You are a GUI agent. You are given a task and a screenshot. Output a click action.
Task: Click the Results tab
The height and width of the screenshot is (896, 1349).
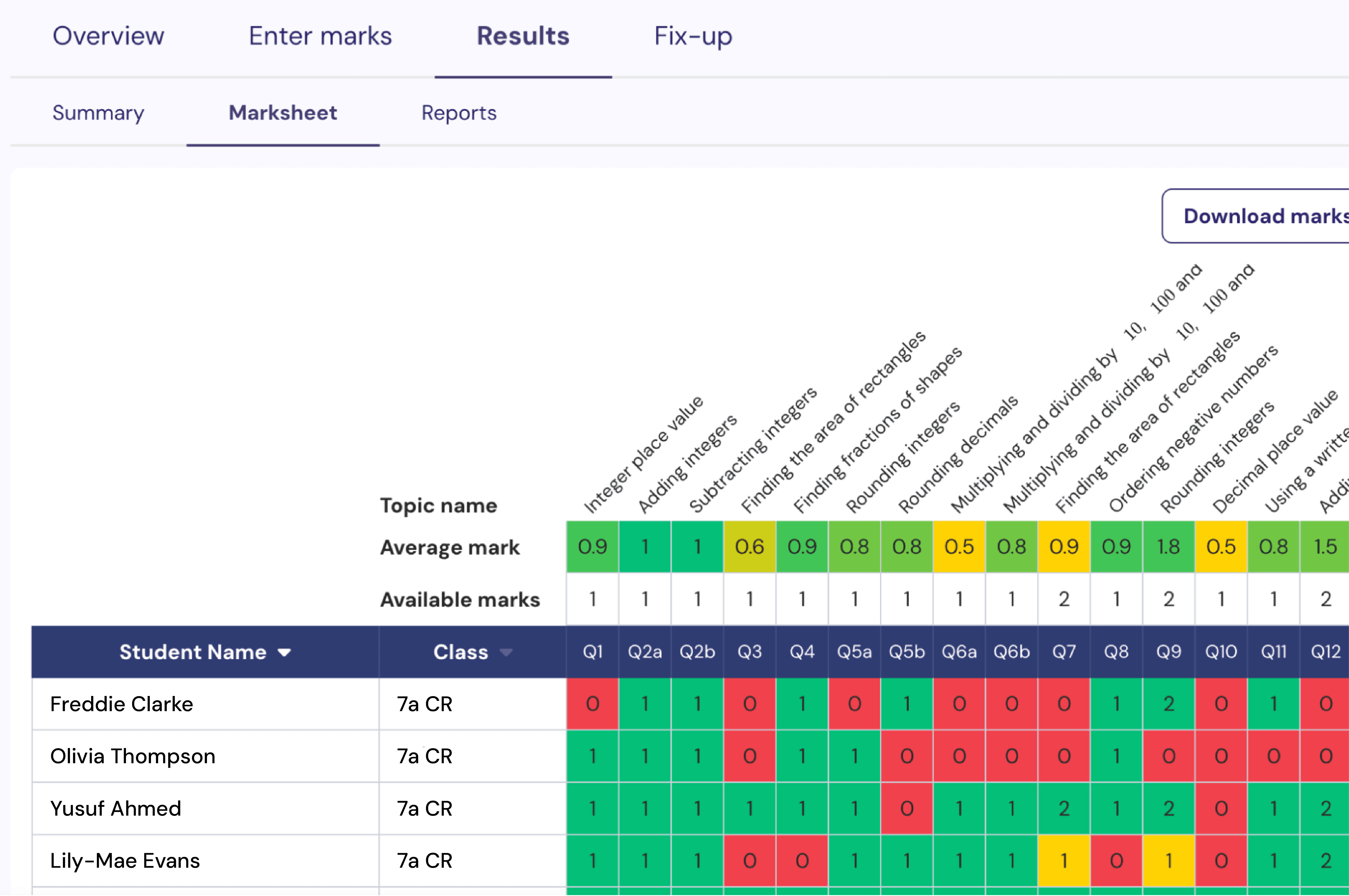[x=523, y=36]
